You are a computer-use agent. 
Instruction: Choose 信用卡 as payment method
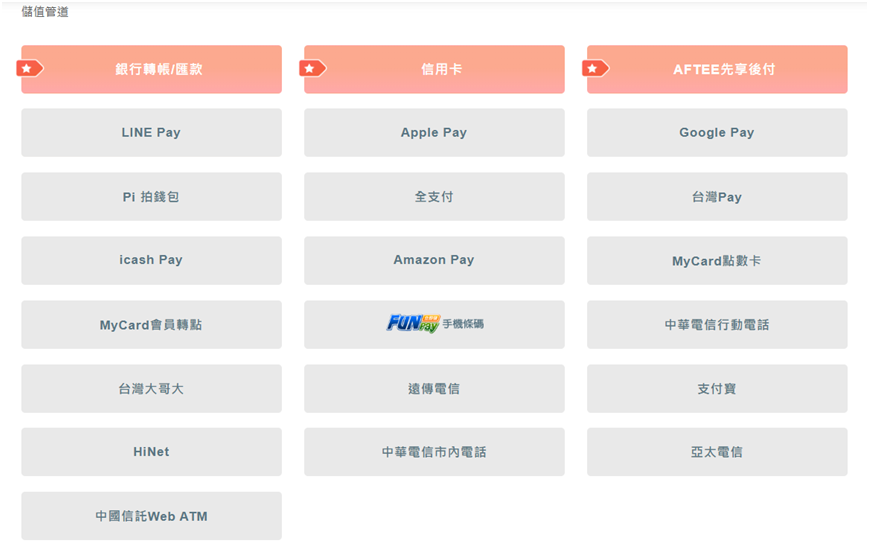[x=434, y=69]
